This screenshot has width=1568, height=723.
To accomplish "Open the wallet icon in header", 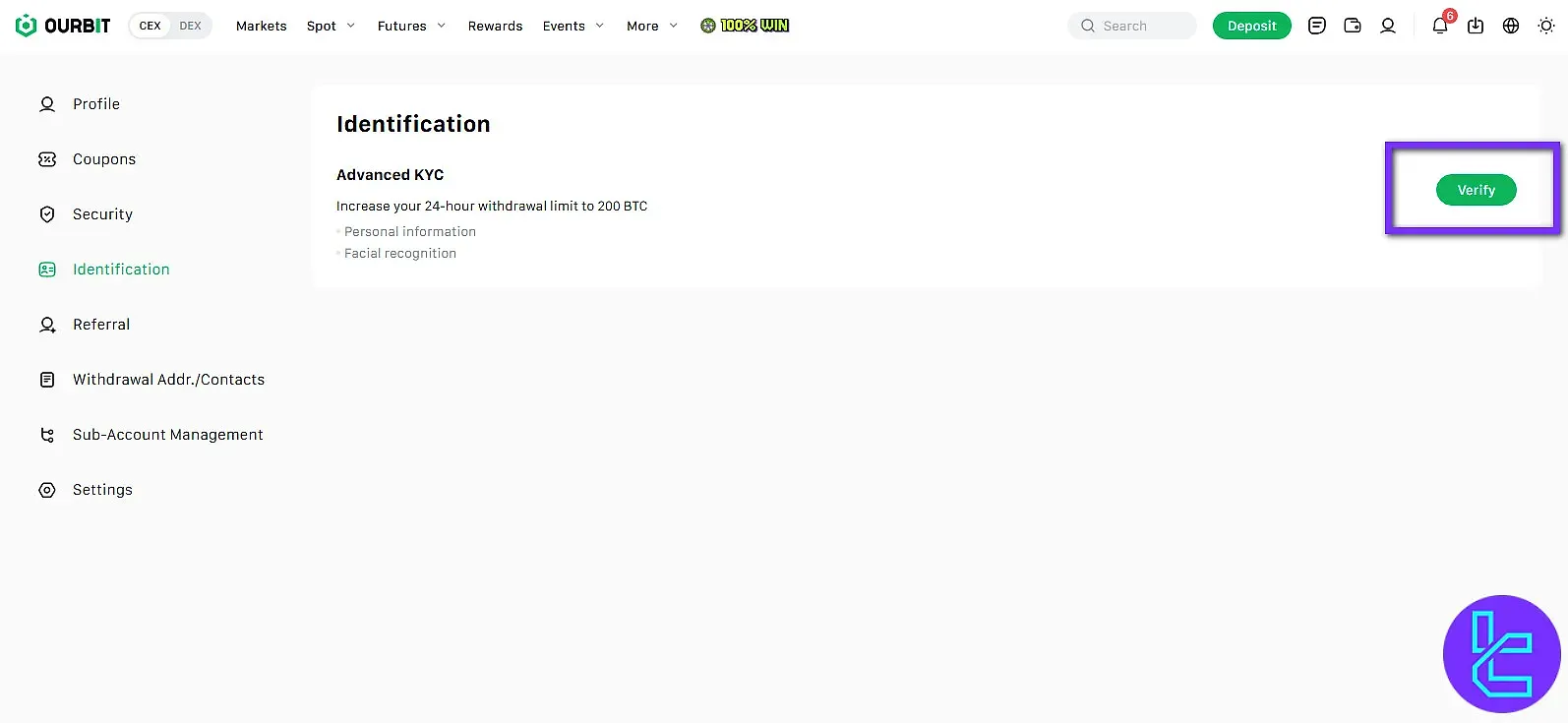I will (x=1353, y=26).
